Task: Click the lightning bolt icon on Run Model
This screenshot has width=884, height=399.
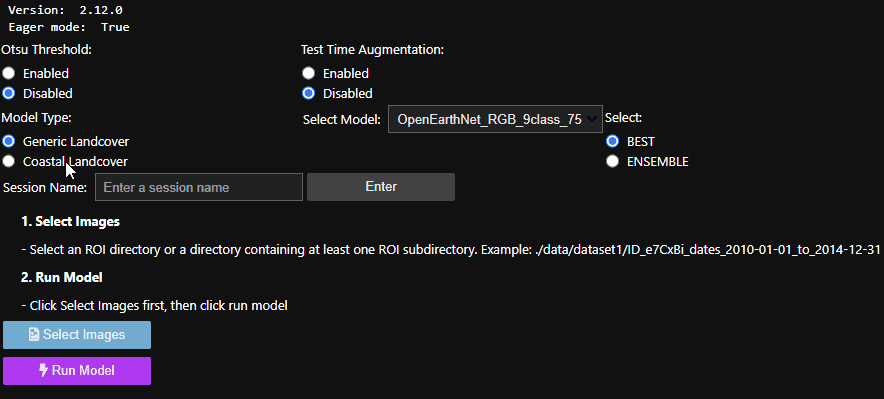Action: point(43,370)
